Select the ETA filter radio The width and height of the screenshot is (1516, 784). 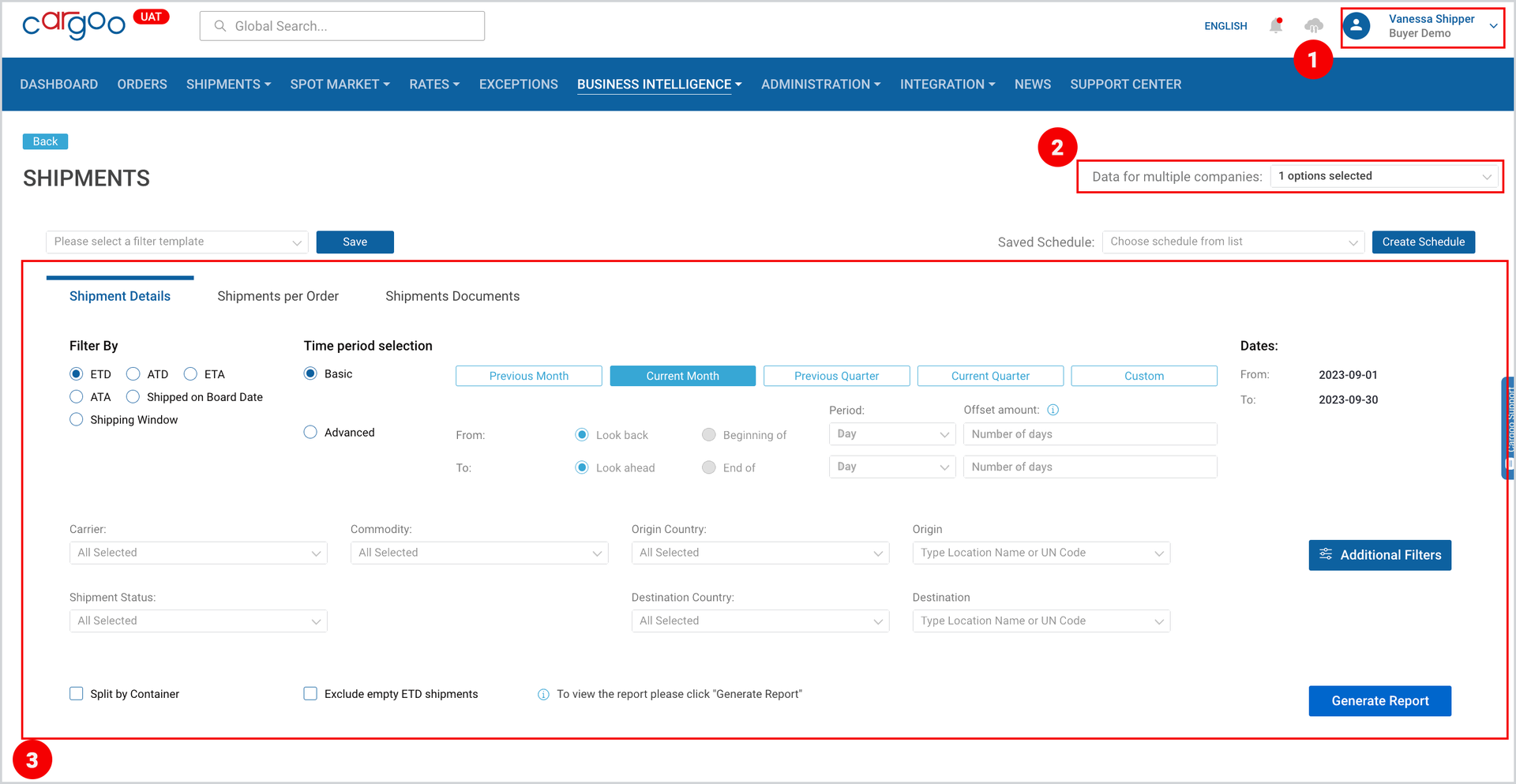[x=190, y=374]
